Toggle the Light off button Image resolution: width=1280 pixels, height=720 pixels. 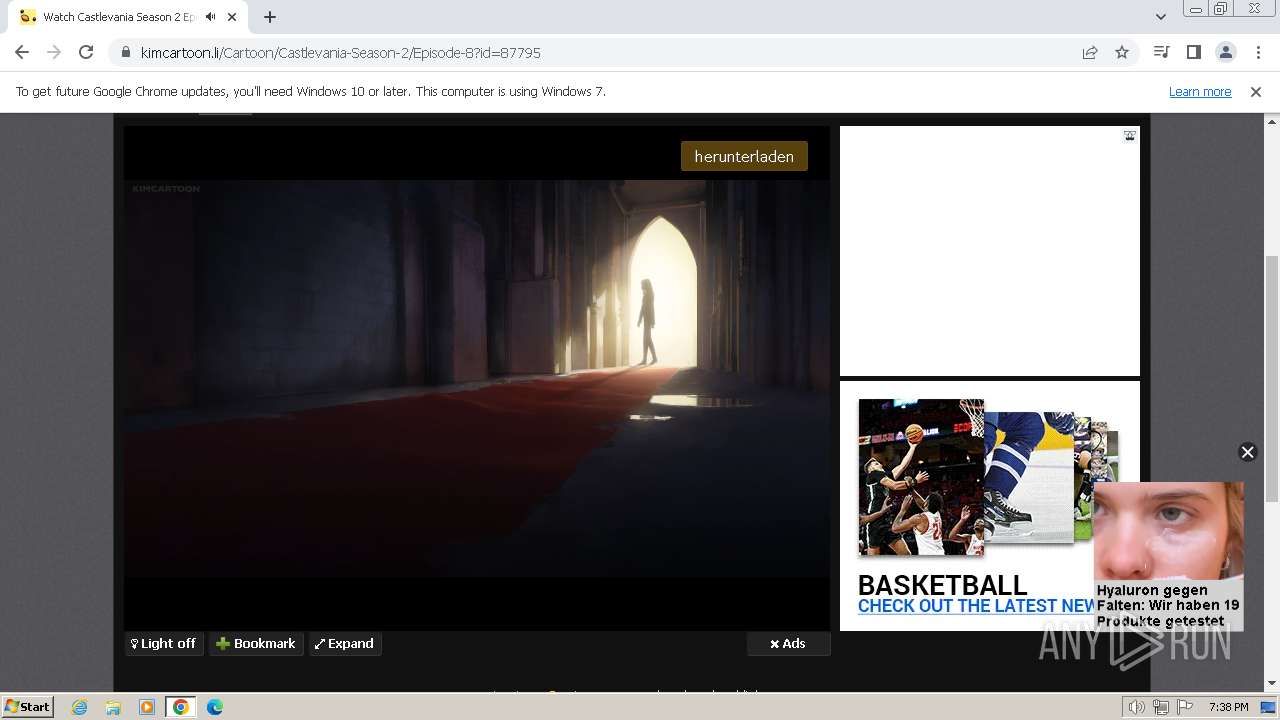(164, 643)
